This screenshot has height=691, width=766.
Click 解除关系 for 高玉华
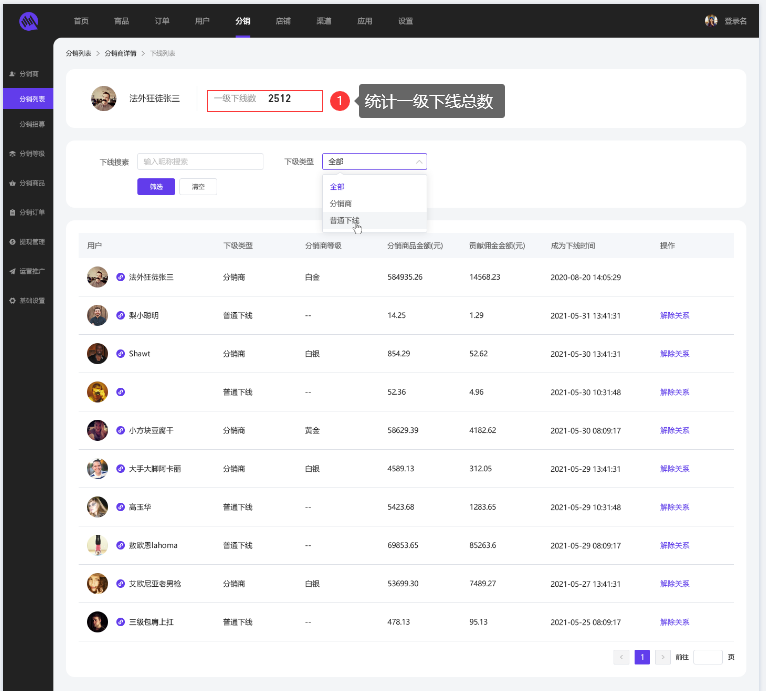tap(674, 507)
